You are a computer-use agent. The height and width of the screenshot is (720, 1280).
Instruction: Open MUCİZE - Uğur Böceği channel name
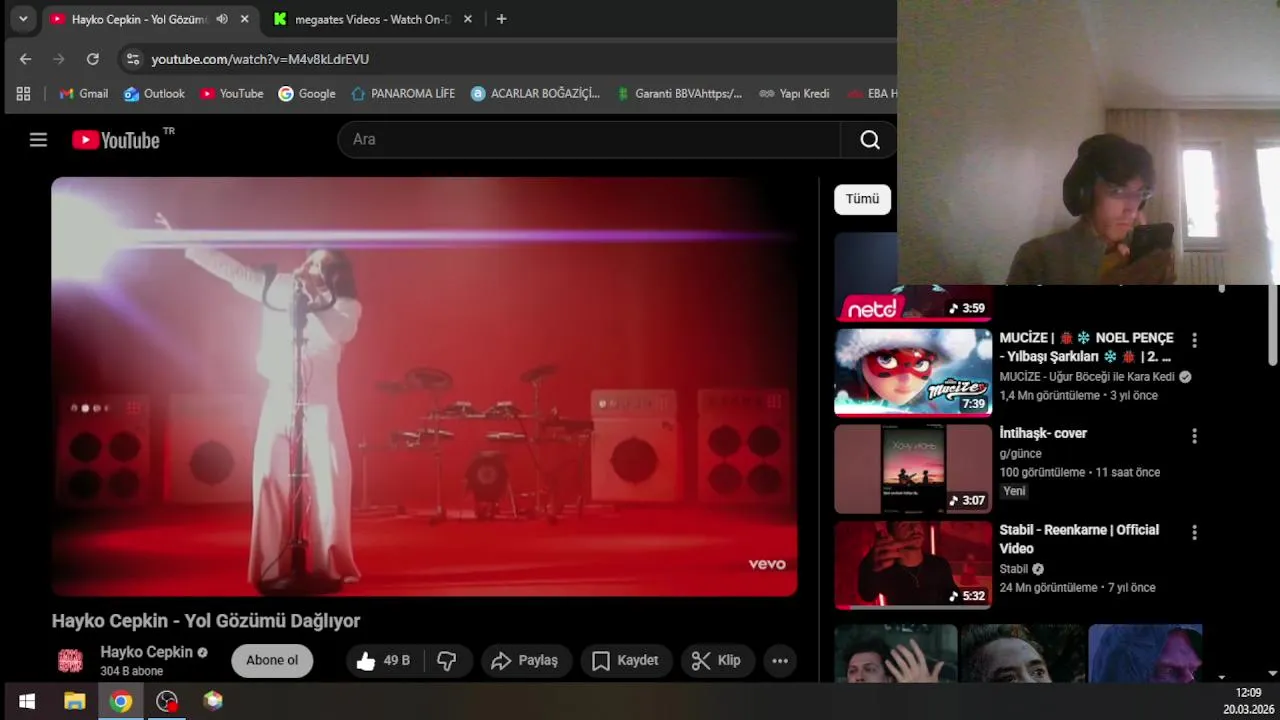1087,377
